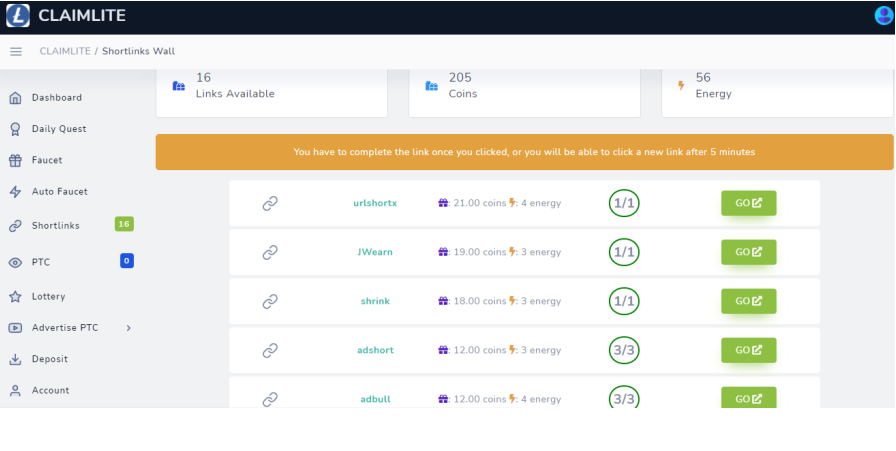This screenshot has width=896, height=451.
Task: Click the 'Shortlinks Wall' breadcrumb text
Action: [138, 51]
